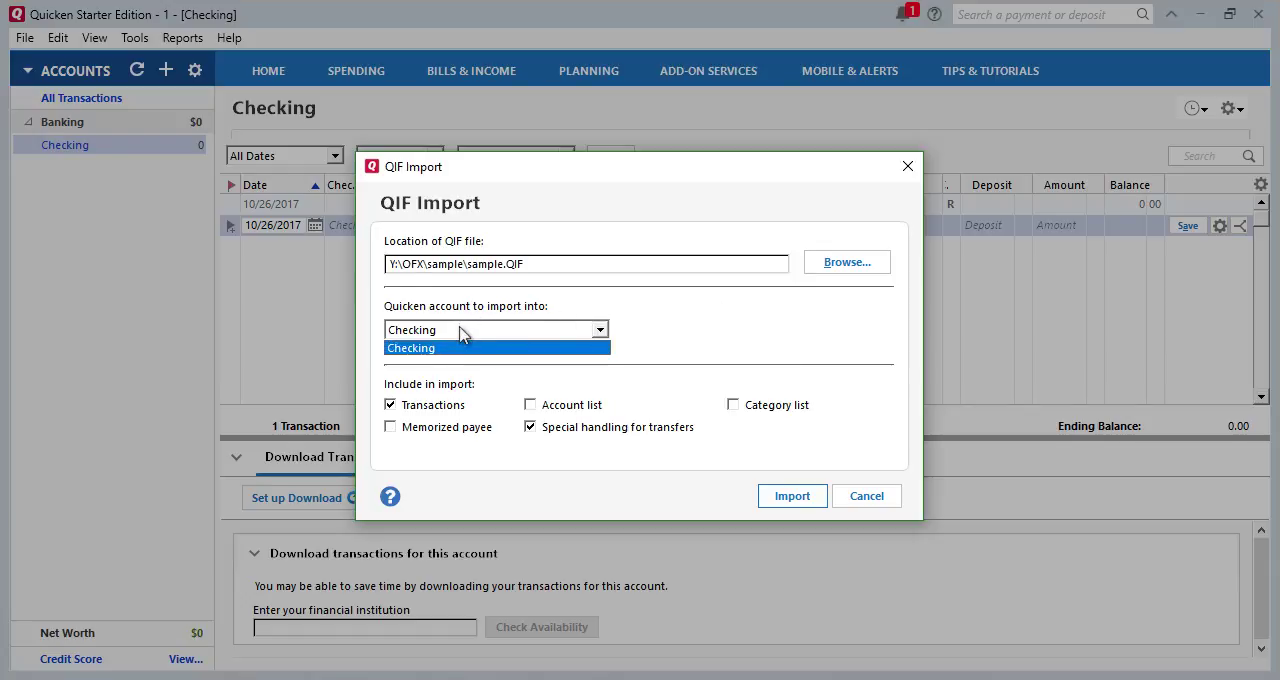
Task: Toggle the Transactions checkbox
Action: (x=390, y=405)
